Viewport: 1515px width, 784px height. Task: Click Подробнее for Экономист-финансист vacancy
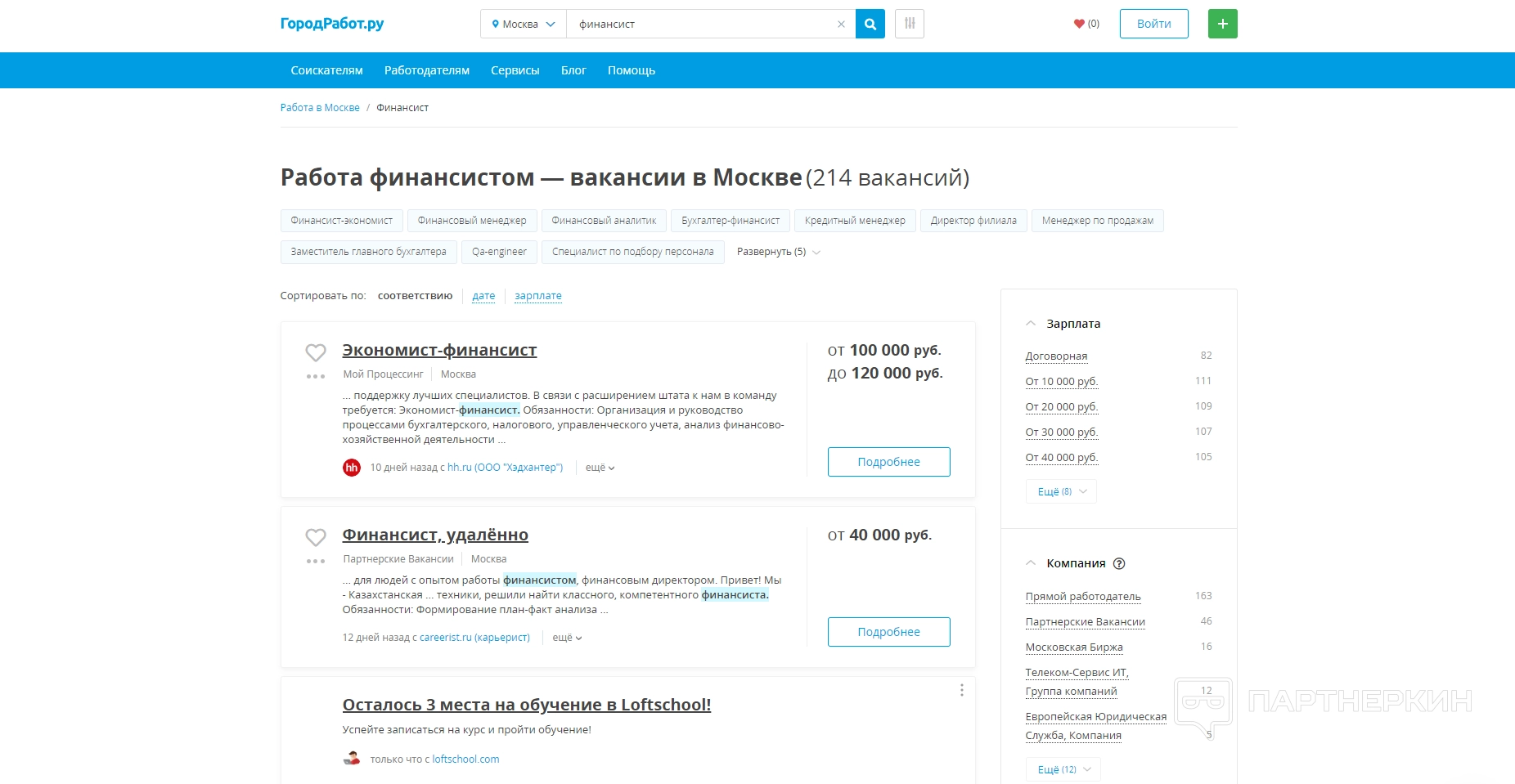tap(888, 462)
